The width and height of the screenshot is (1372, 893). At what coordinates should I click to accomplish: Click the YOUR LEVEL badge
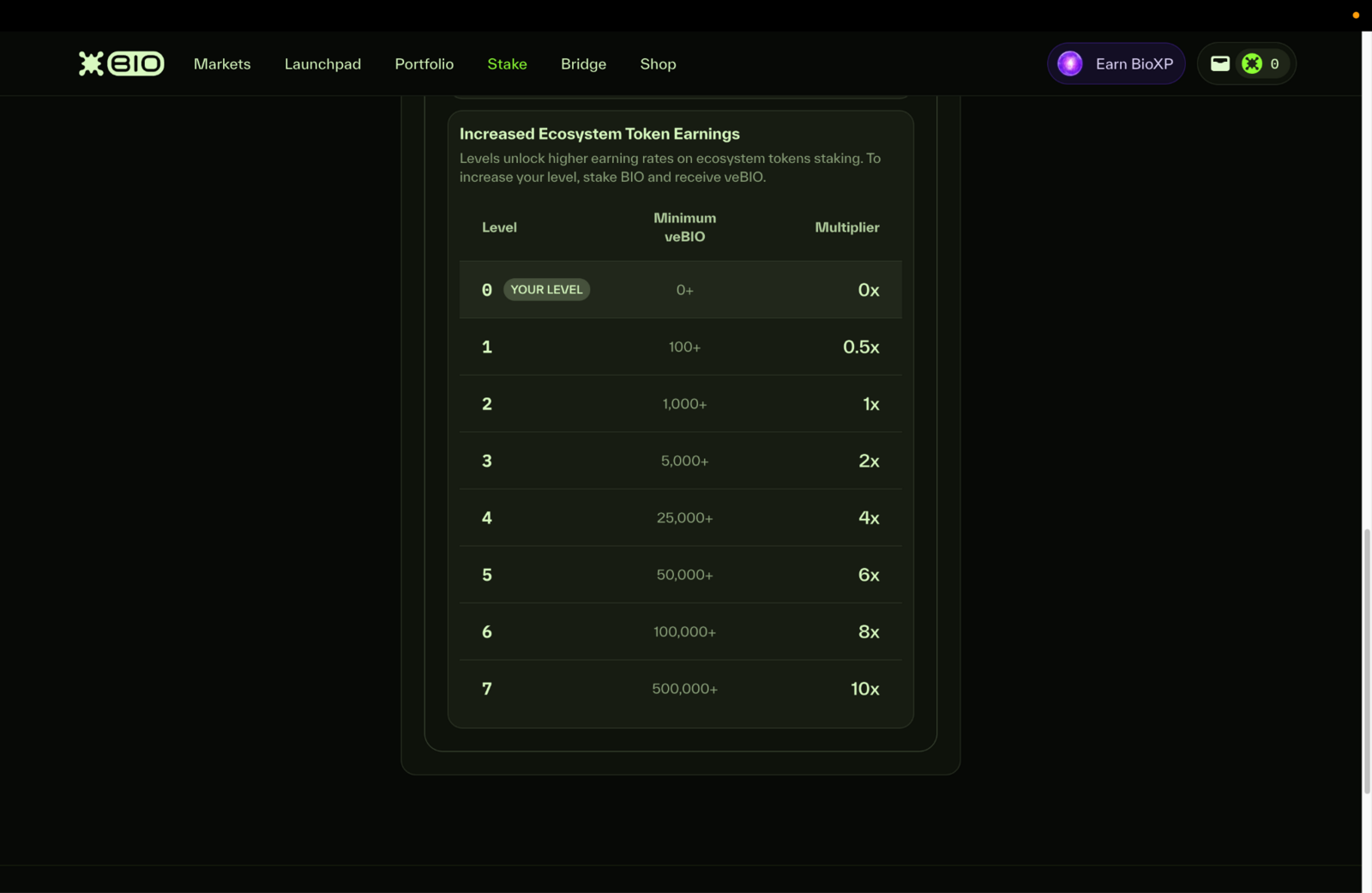pos(546,290)
